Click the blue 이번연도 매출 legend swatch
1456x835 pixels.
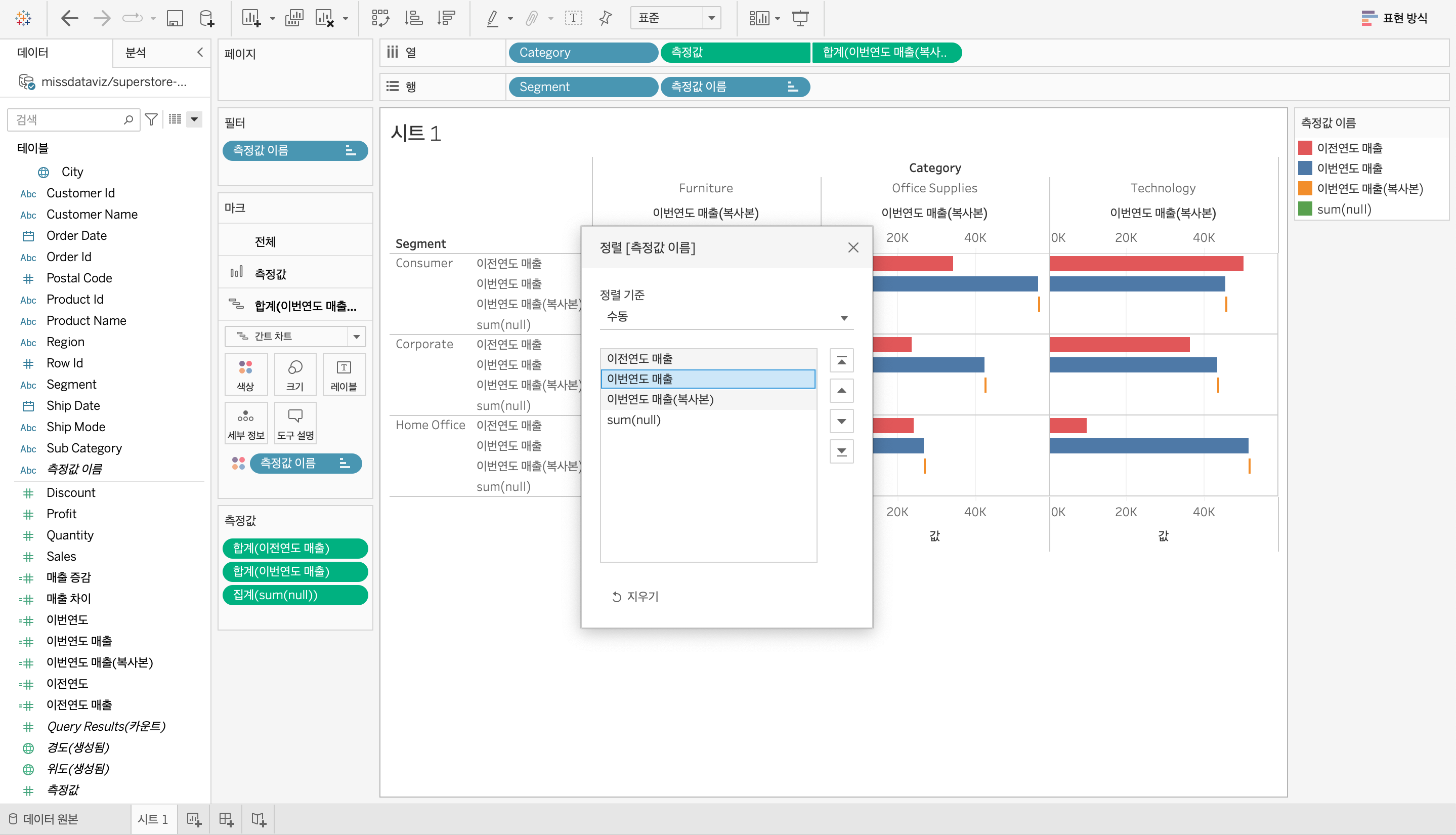[1305, 168]
